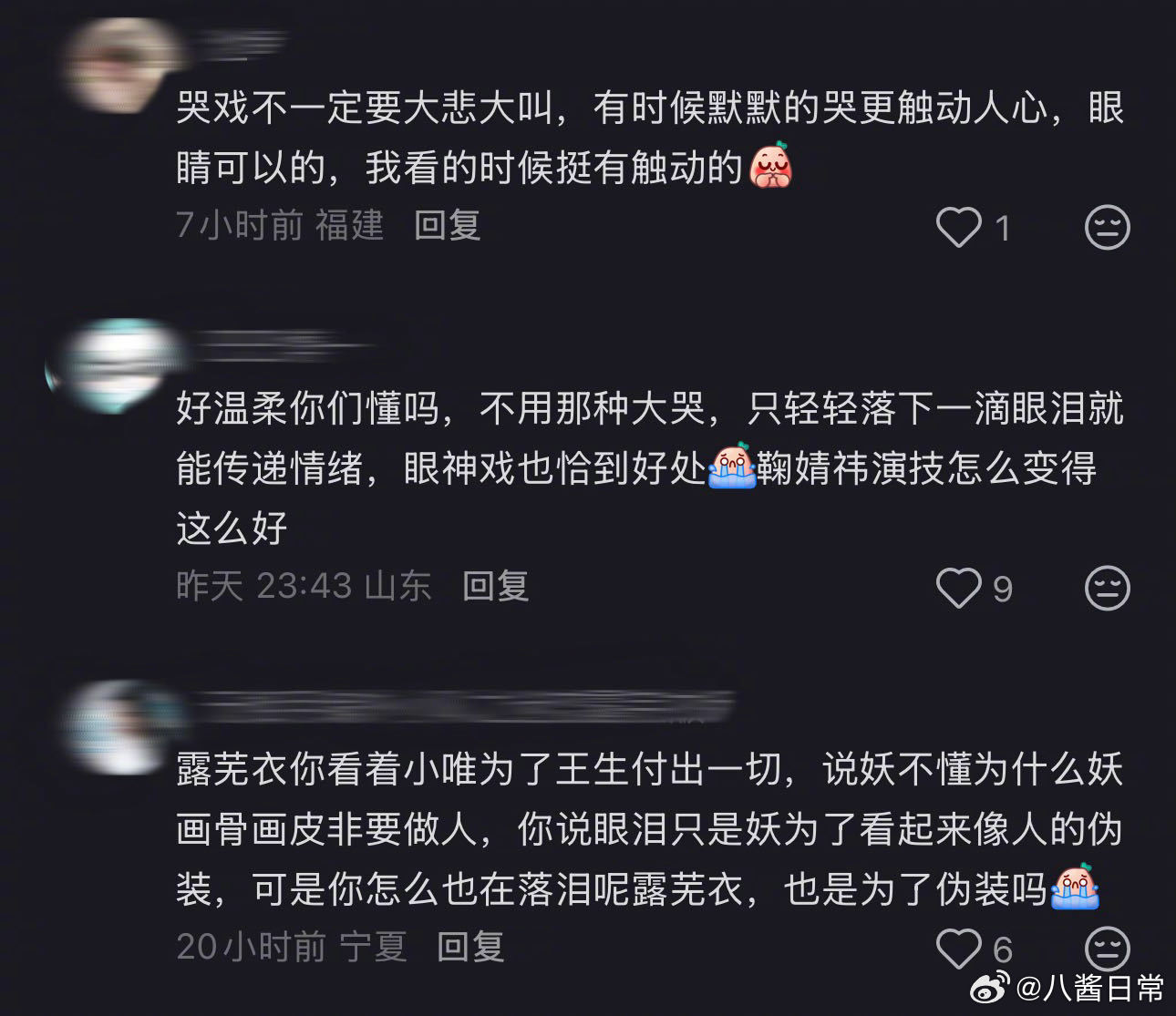Like the Shandong comment with 9 likes
The width and height of the screenshot is (1176, 1016).
[959, 588]
